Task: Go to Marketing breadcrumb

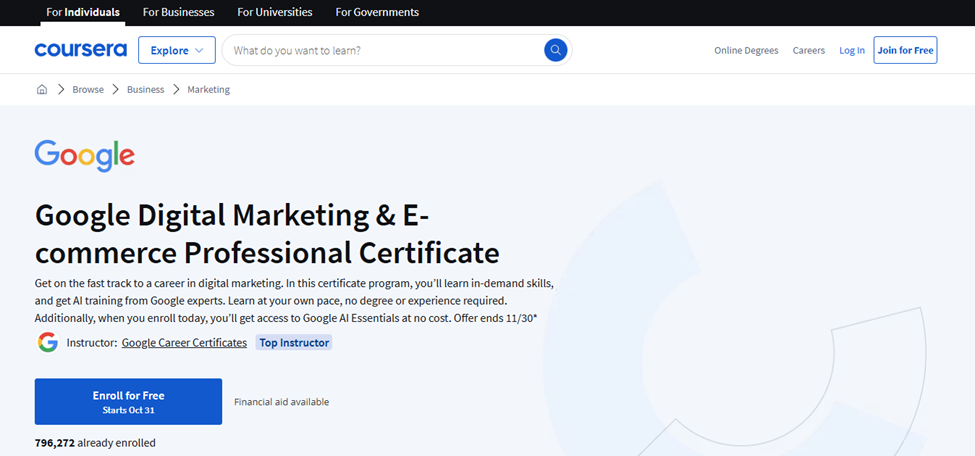Action: [208, 90]
